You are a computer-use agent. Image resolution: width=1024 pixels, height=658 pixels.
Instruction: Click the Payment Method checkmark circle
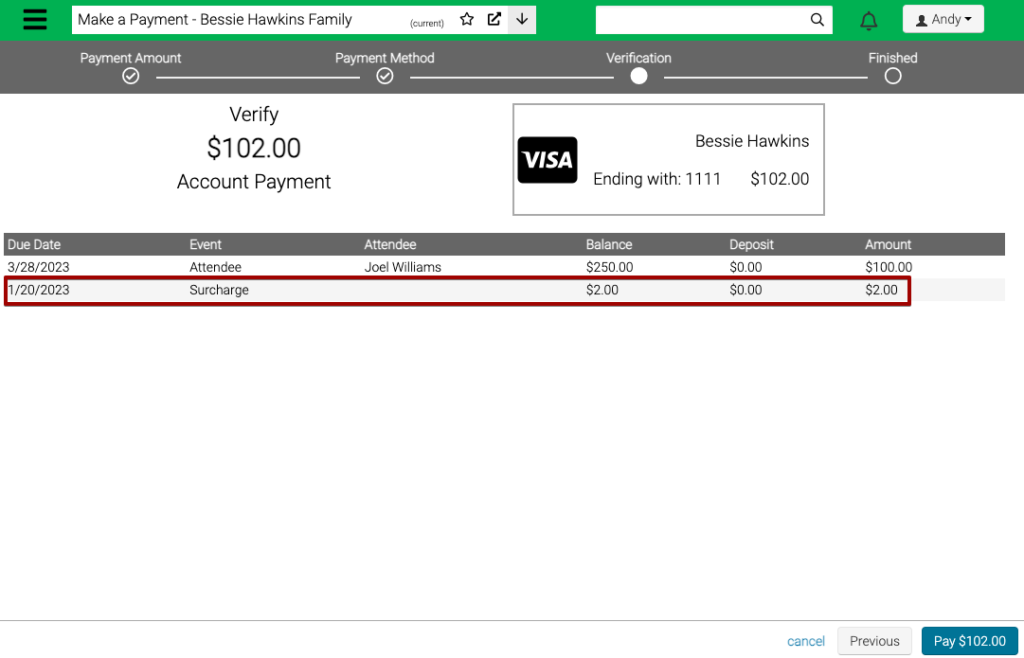click(385, 75)
